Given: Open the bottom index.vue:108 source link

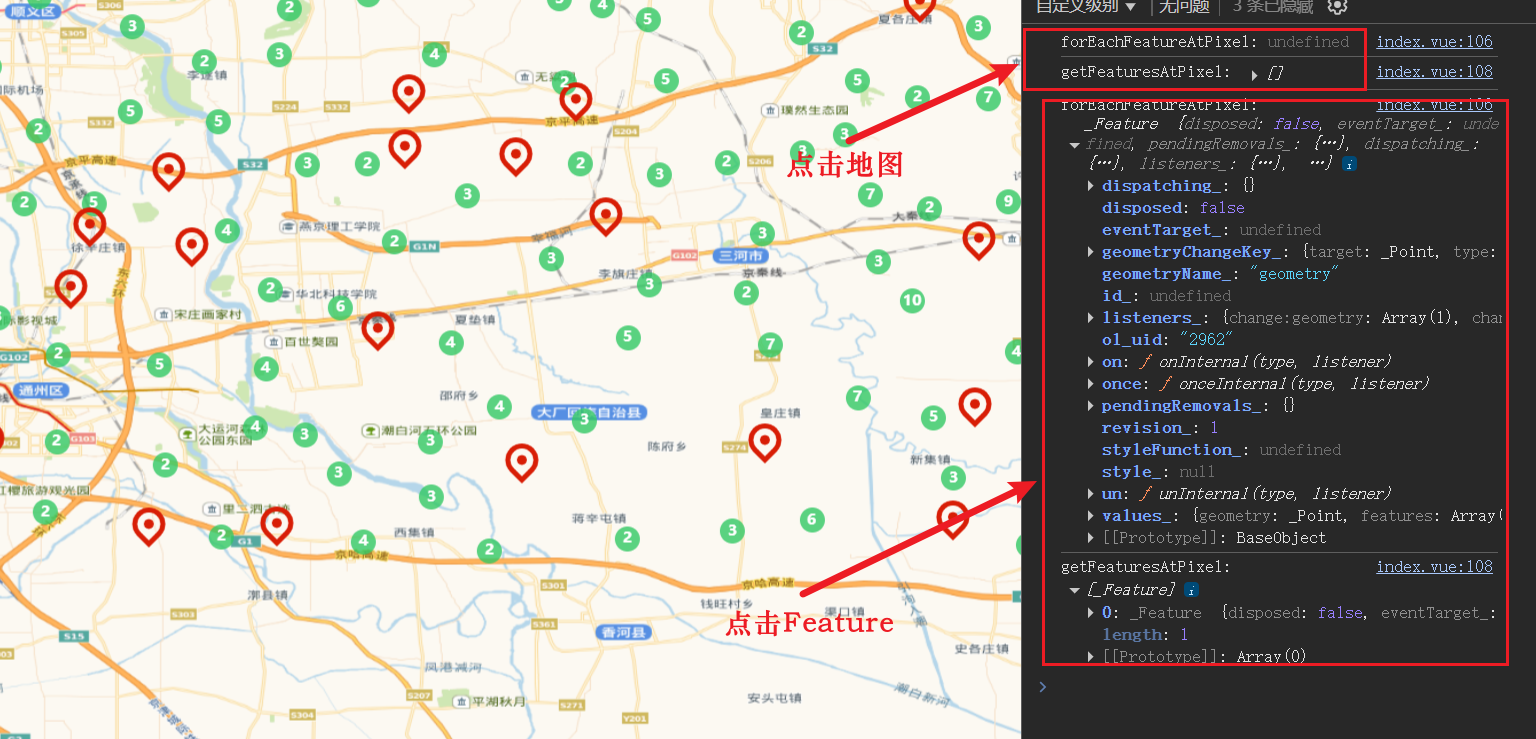Looking at the screenshot, I should (x=1434, y=567).
